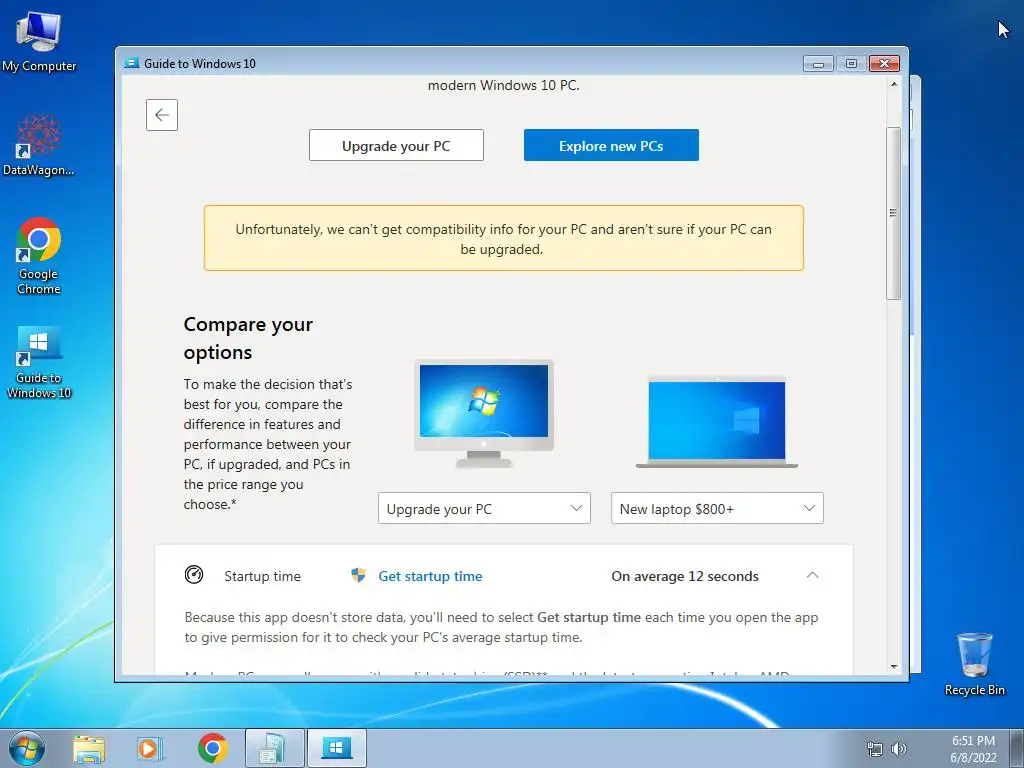Maximize the Guide to Windows 10 window

coord(851,63)
